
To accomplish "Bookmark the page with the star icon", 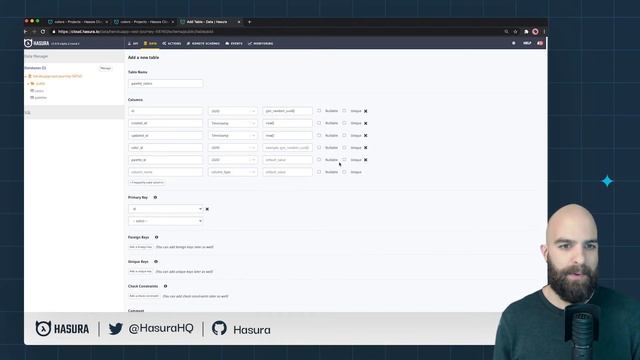I will point(516,31).
